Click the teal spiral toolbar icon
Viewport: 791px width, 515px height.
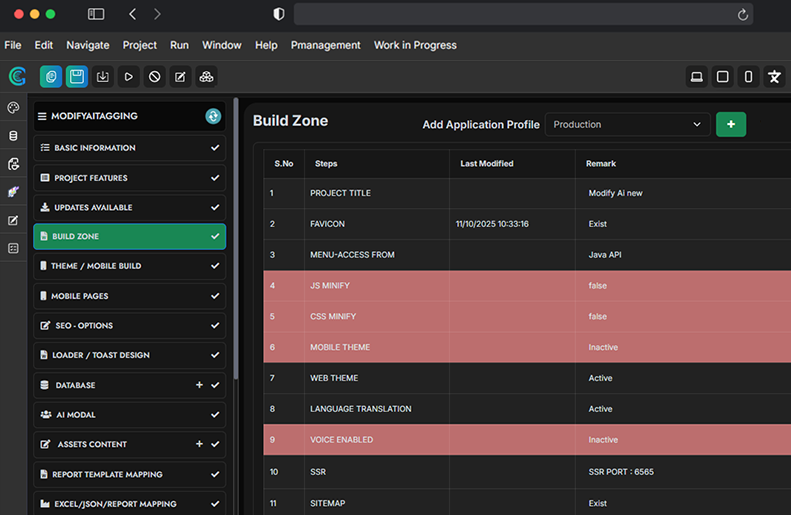click(x=51, y=77)
